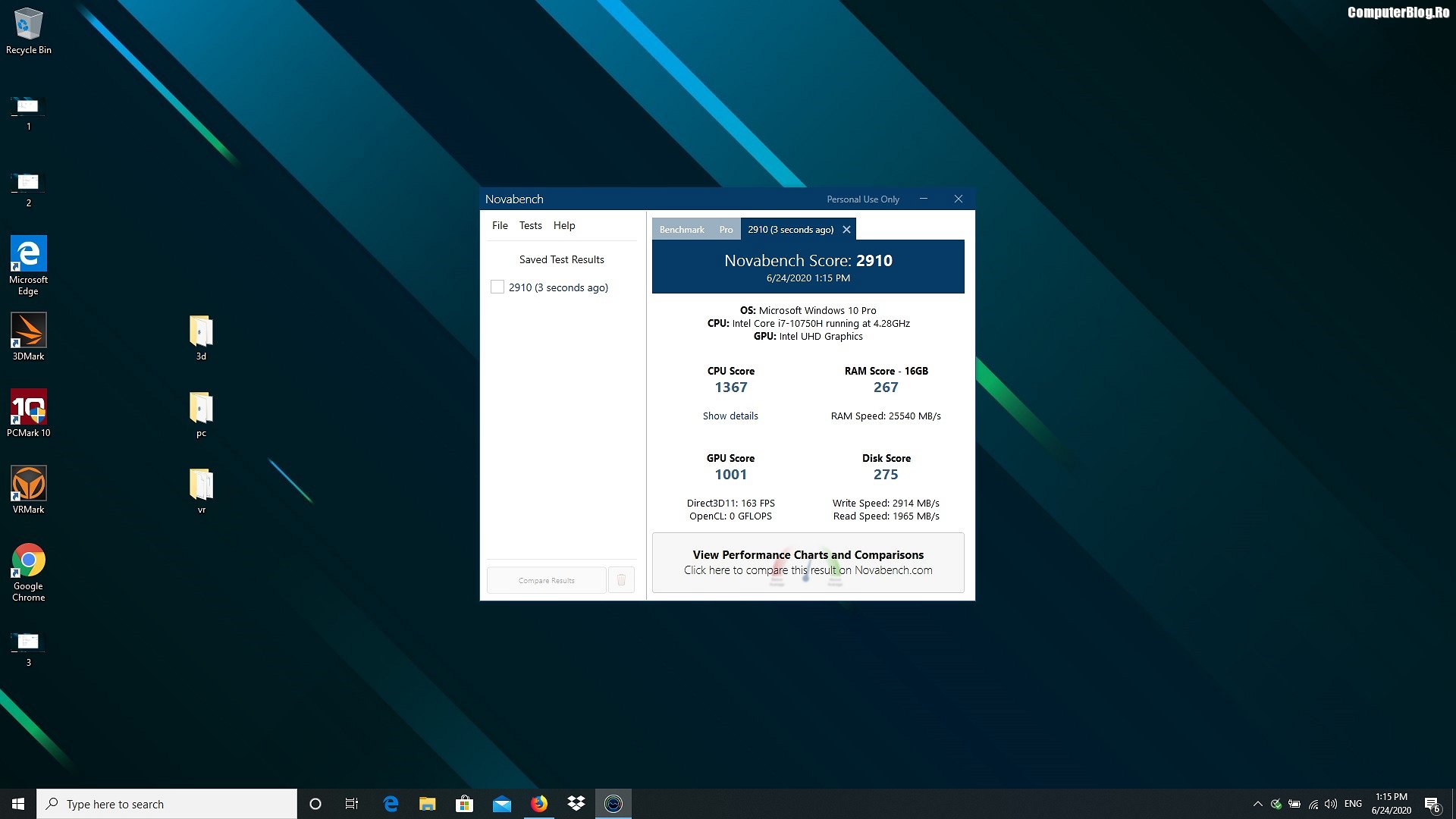
Task: Click the Novabench icon in the taskbar
Action: point(613,804)
